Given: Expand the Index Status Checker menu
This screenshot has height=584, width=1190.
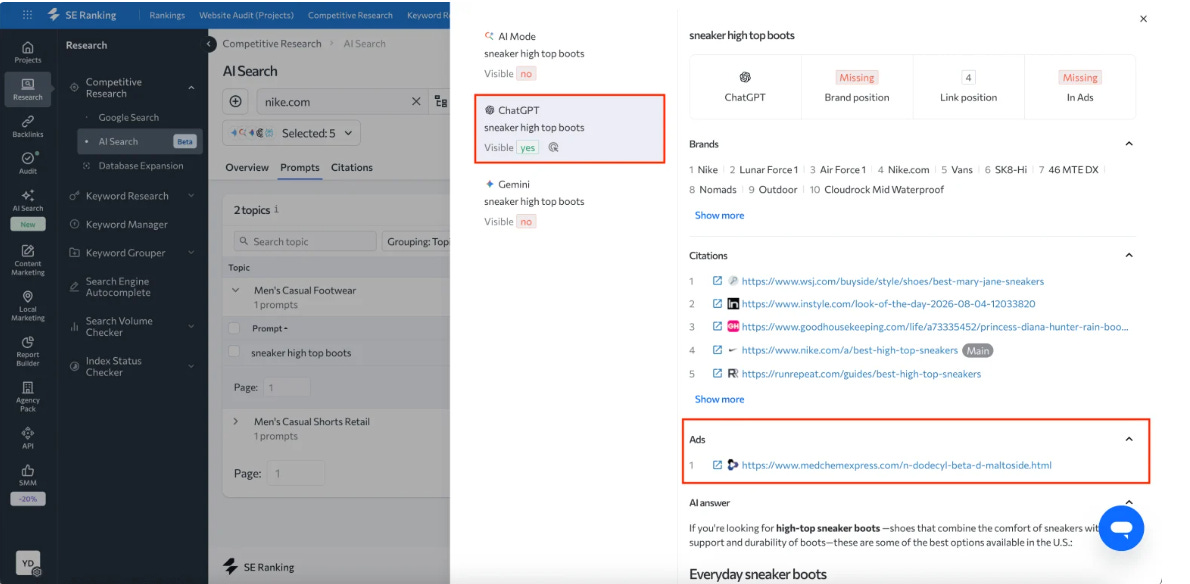Looking at the screenshot, I should [x=191, y=366].
